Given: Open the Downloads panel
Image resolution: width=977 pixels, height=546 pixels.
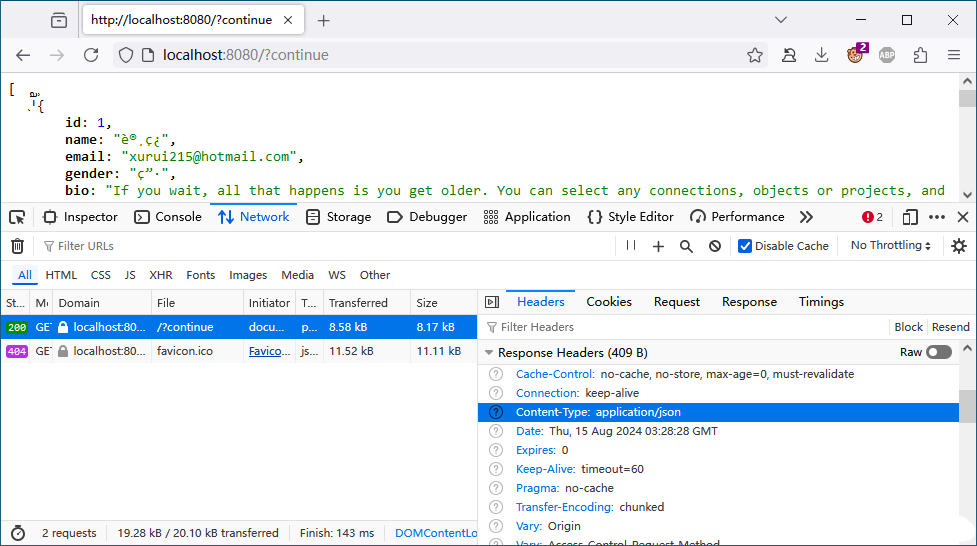Looking at the screenshot, I should coord(822,55).
